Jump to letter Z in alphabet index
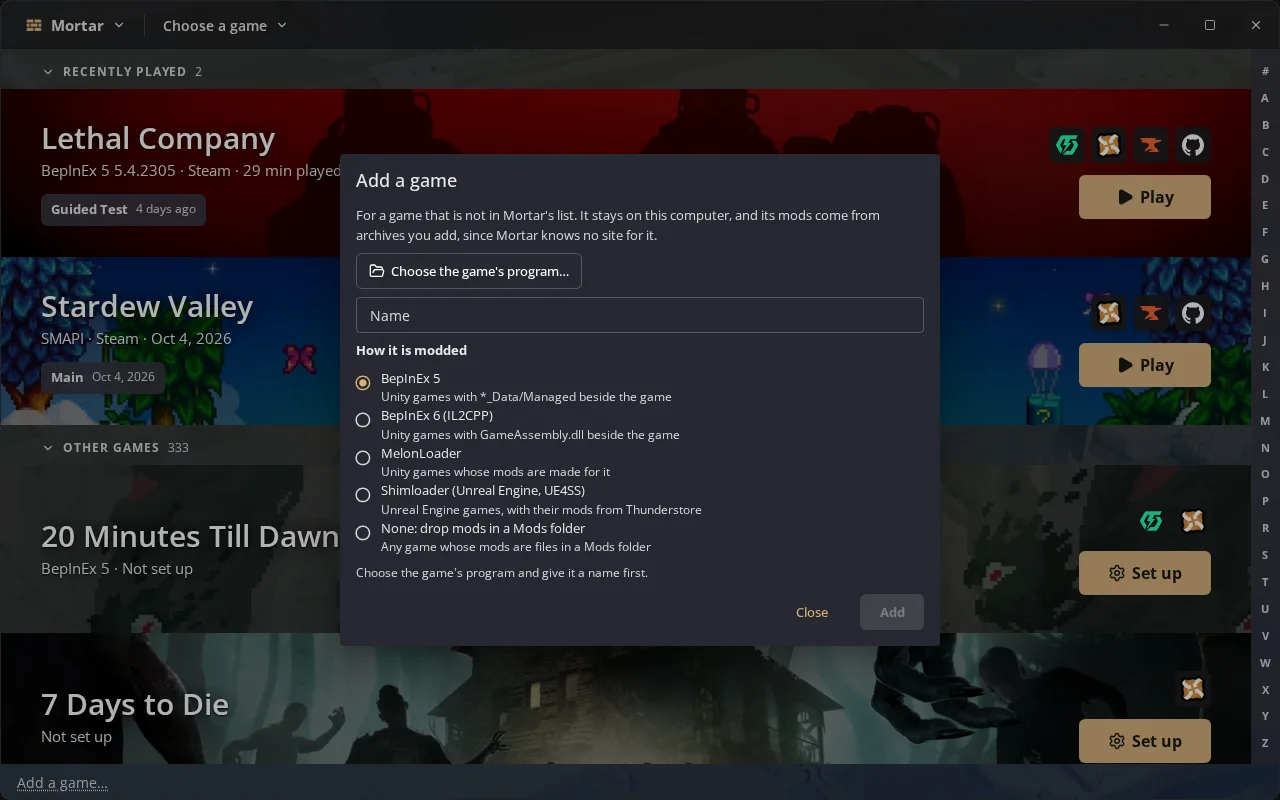1280x800 pixels. [1265, 743]
